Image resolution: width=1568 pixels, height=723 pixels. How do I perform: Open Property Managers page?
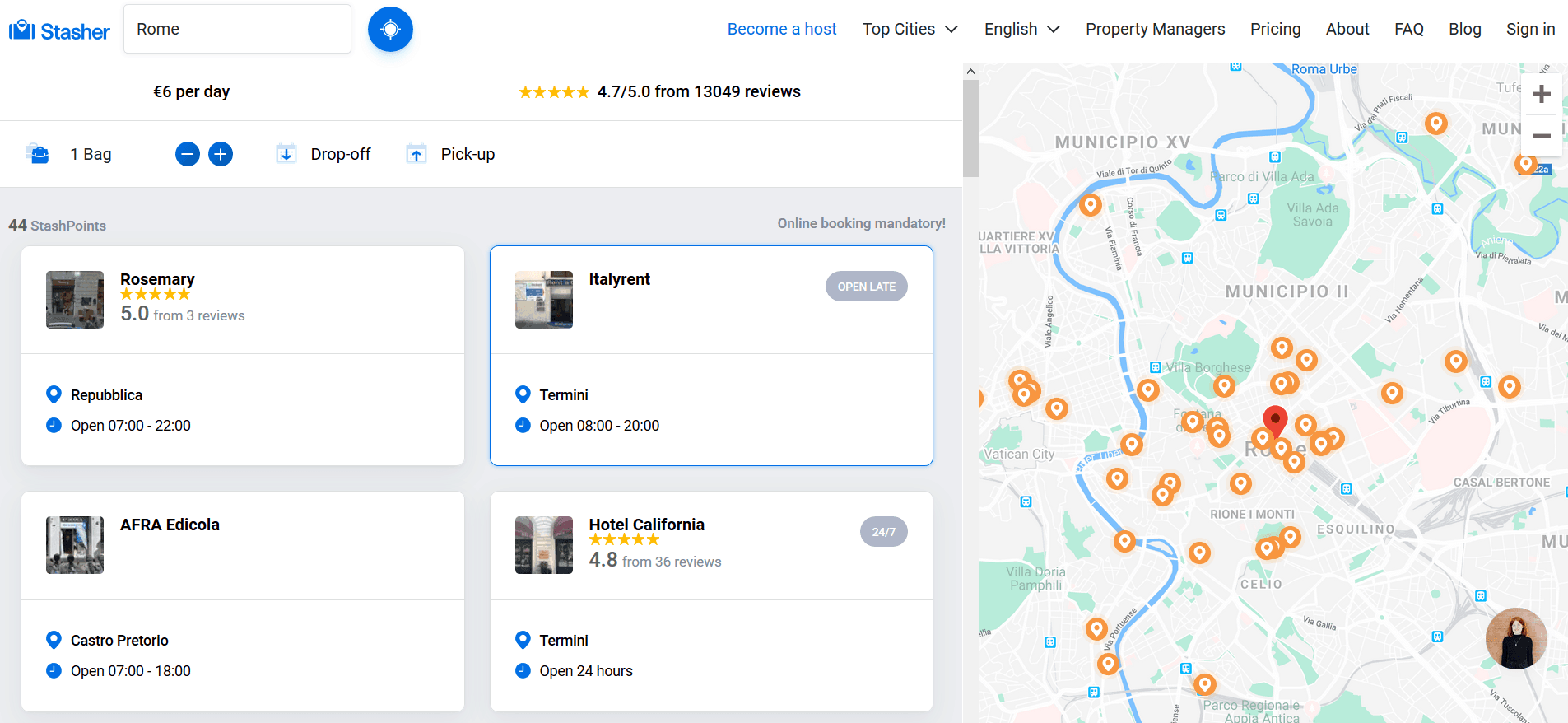click(1155, 29)
